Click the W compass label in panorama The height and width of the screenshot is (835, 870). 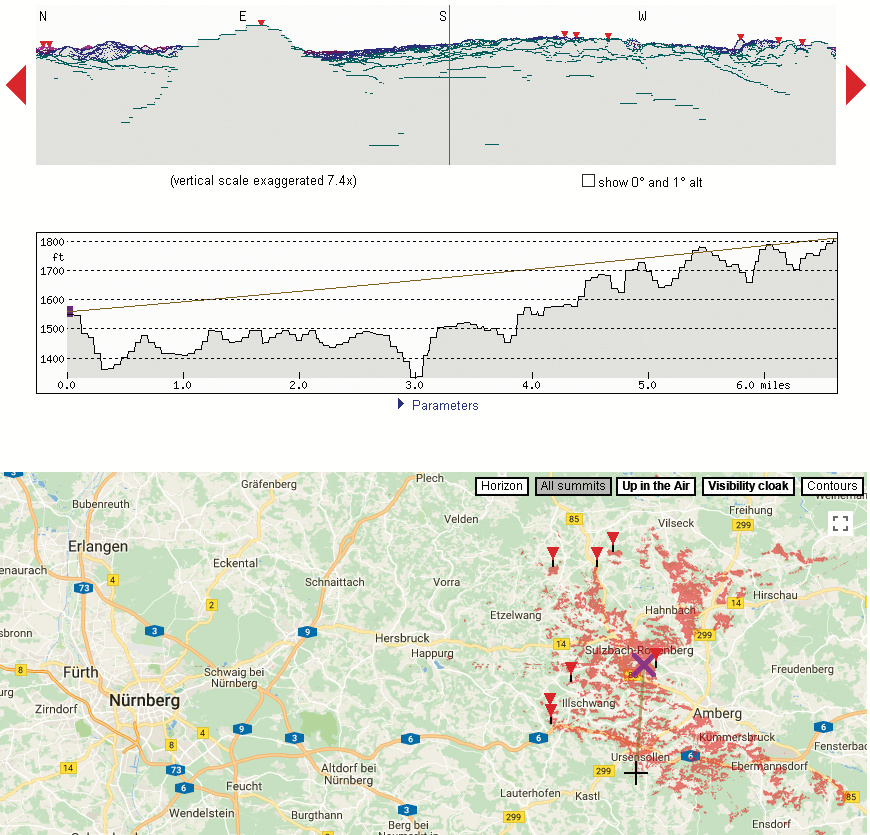pyautogui.click(x=642, y=17)
